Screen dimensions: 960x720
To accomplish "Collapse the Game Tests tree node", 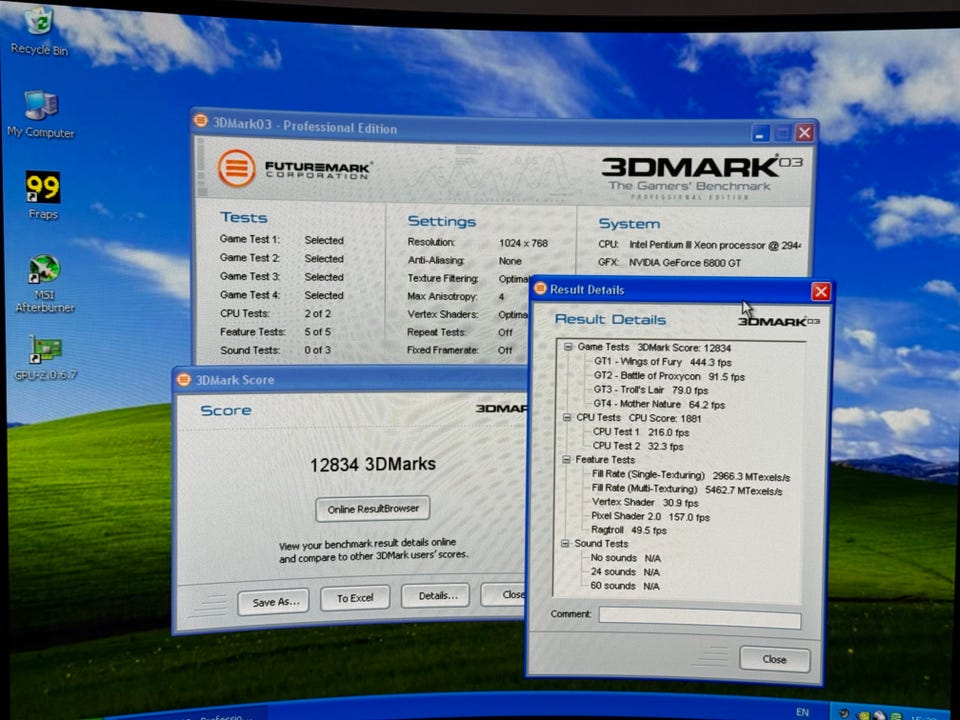I will pyautogui.click(x=568, y=347).
